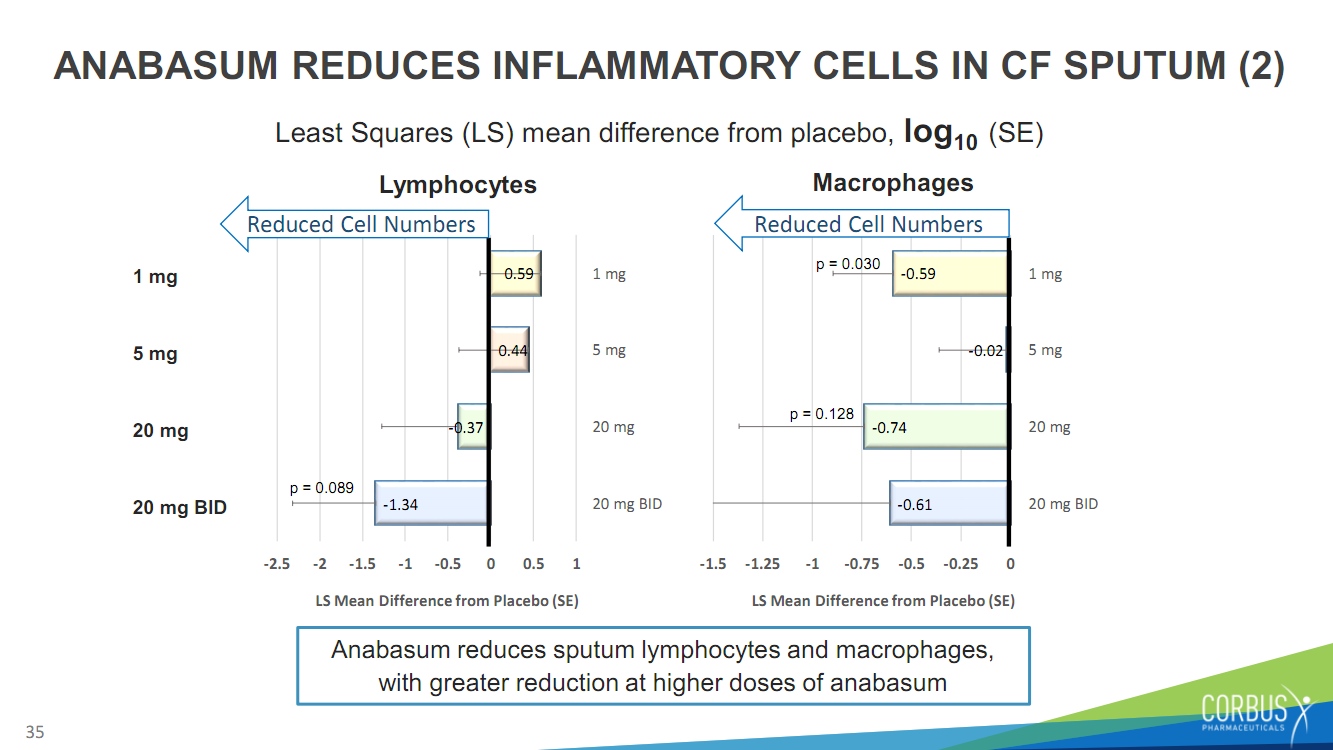
Task: Click the 'Reduced Cell Numbers' arrow above Lymphocytes chart
Action: click(355, 224)
